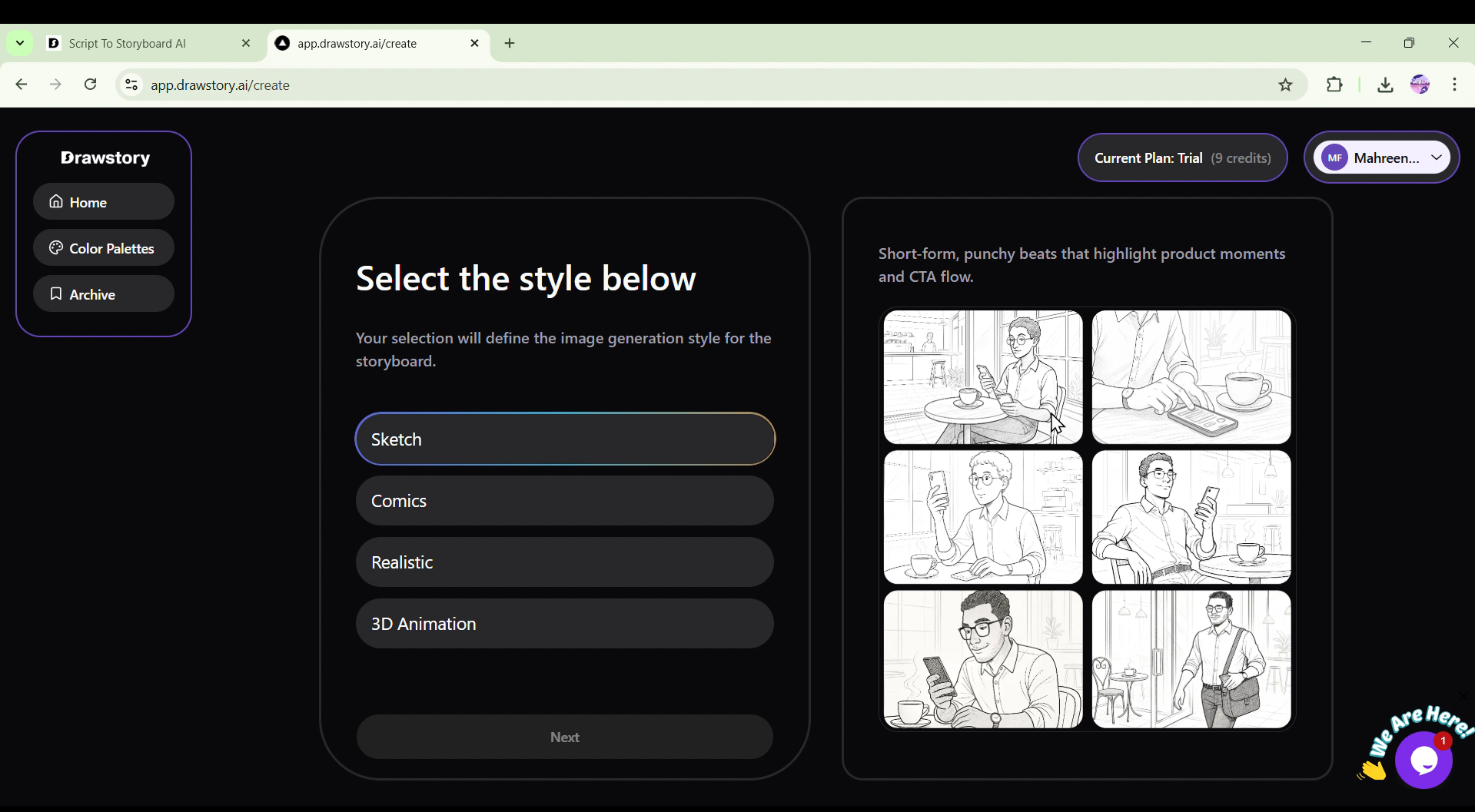This screenshot has height=812, width=1475.
Task: Open sketch thumbnail of hand tapping phone
Action: click(1191, 377)
